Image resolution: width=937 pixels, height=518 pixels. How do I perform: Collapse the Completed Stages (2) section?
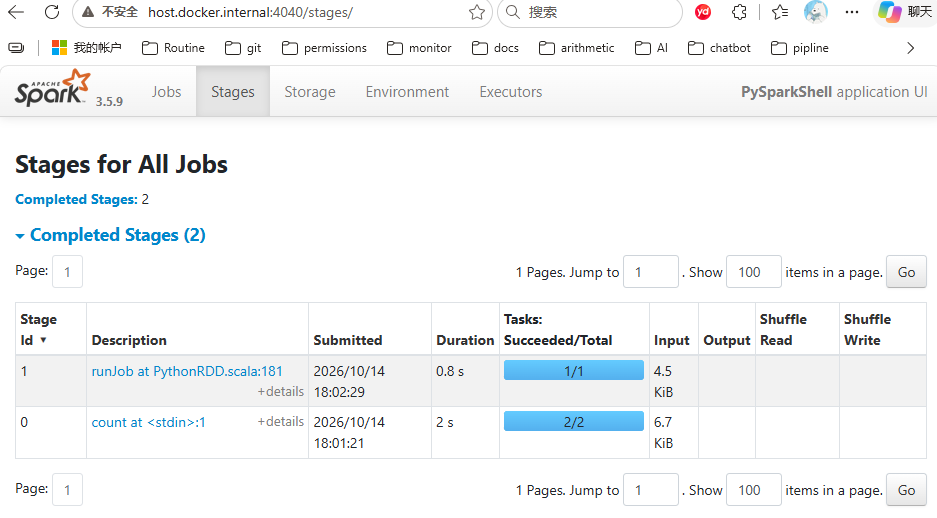point(111,235)
